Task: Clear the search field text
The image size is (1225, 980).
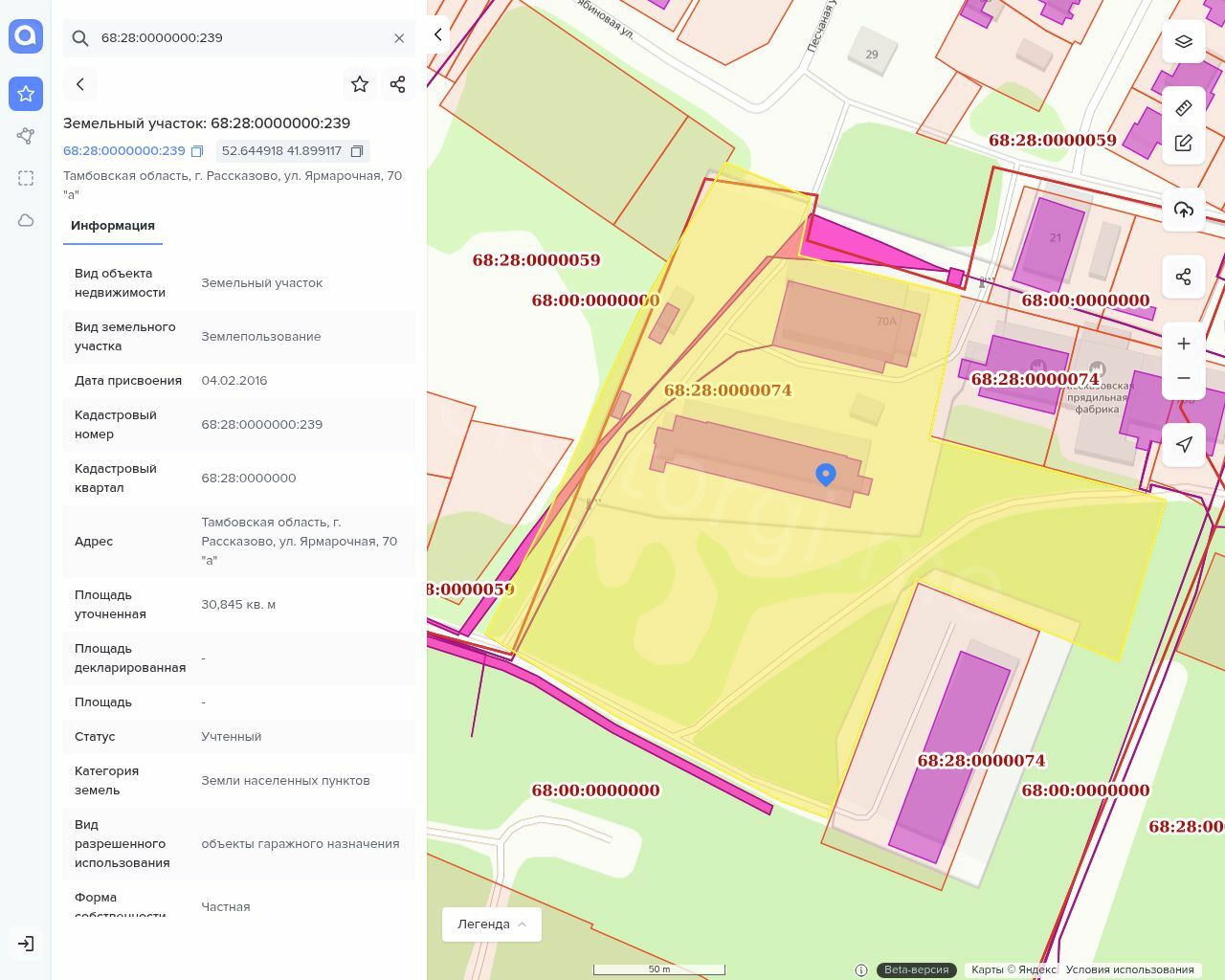Action: point(399,38)
